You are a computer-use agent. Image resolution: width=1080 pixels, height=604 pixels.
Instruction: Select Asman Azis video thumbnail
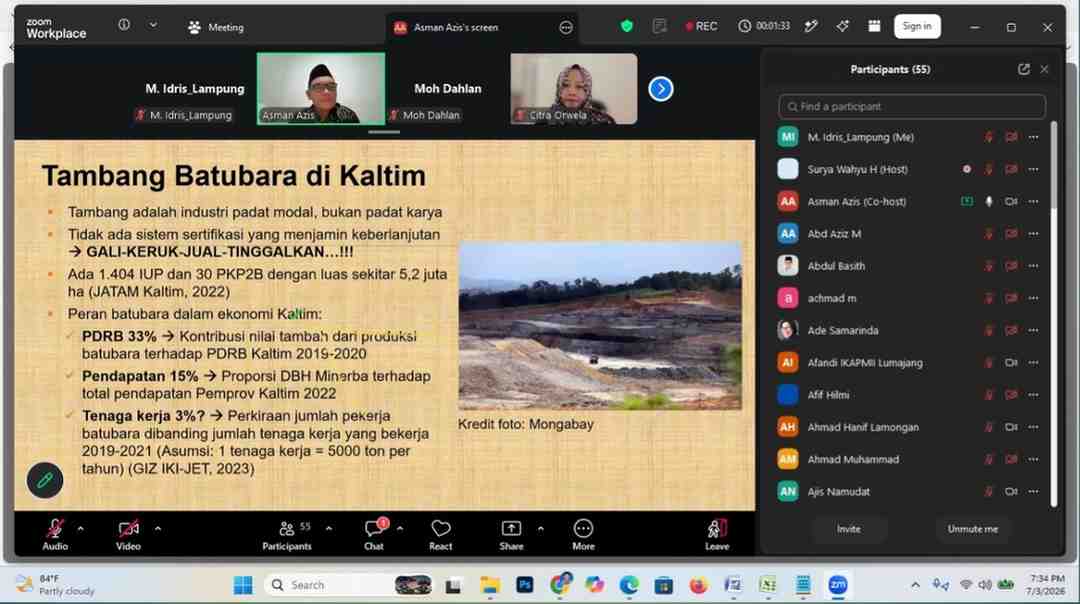(321, 89)
